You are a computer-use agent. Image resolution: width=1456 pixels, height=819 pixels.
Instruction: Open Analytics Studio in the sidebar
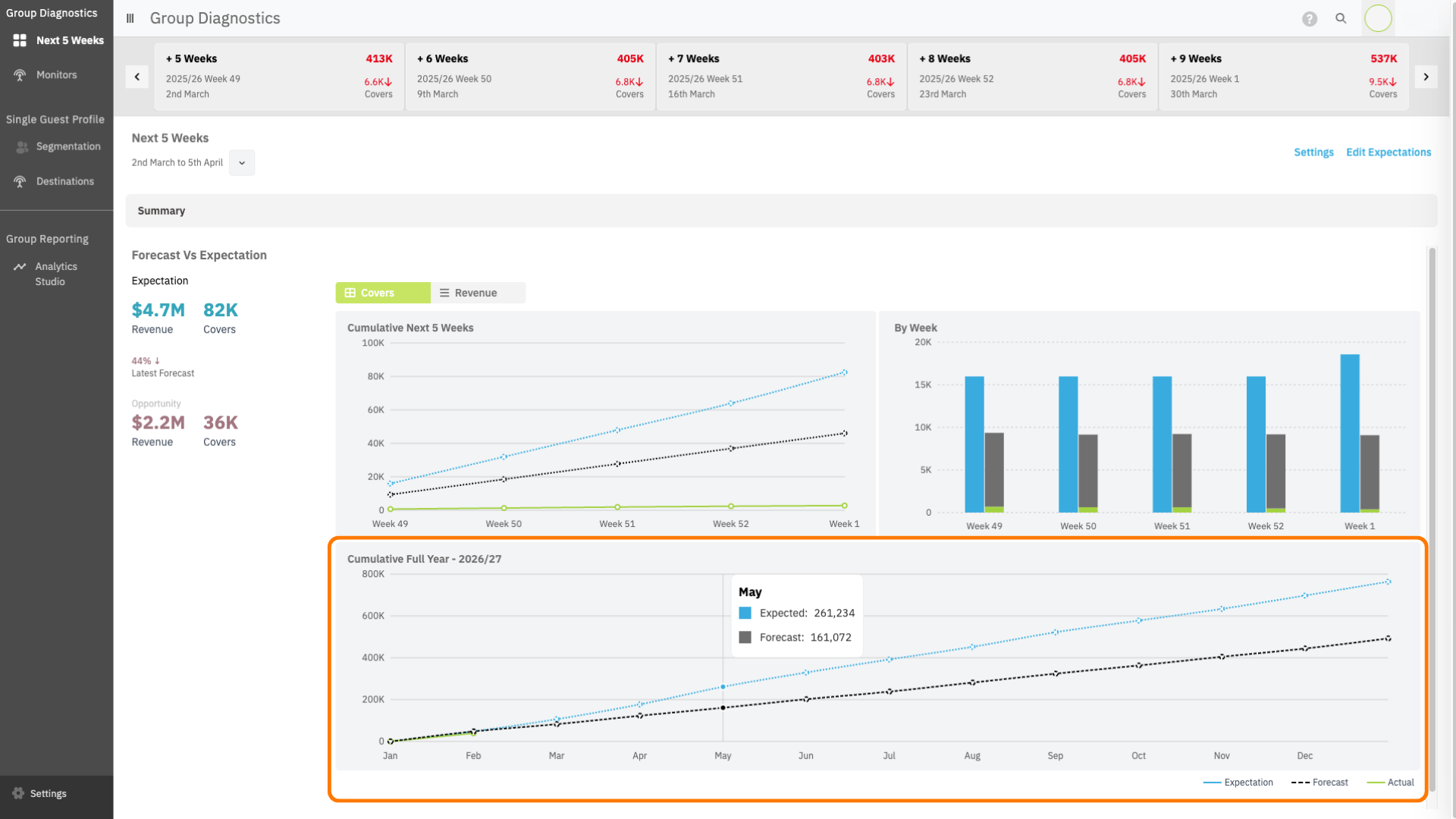click(x=55, y=274)
